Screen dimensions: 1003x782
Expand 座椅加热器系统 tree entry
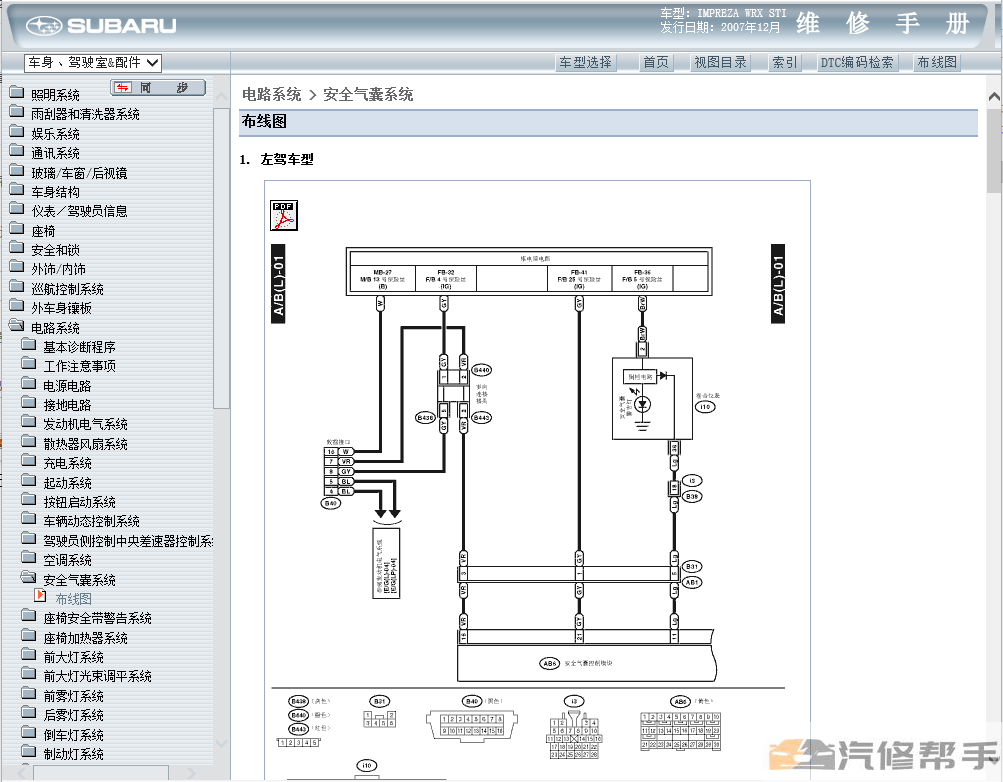pyautogui.click(x=85, y=638)
